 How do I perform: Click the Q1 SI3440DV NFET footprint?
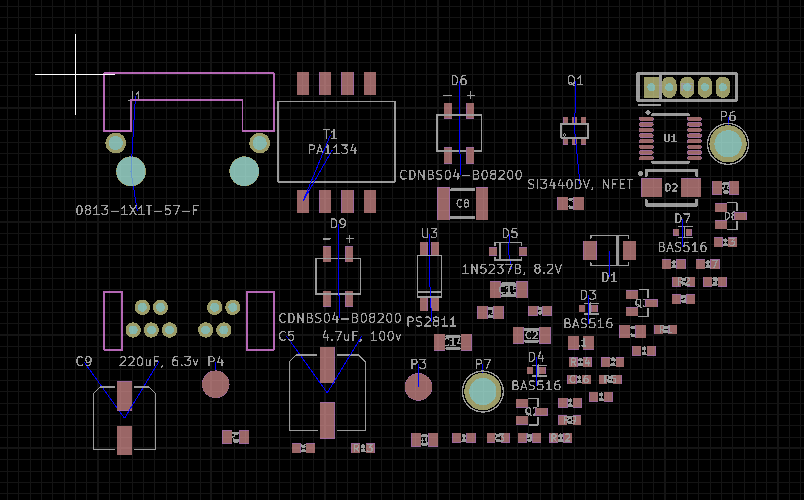[x=574, y=130]
